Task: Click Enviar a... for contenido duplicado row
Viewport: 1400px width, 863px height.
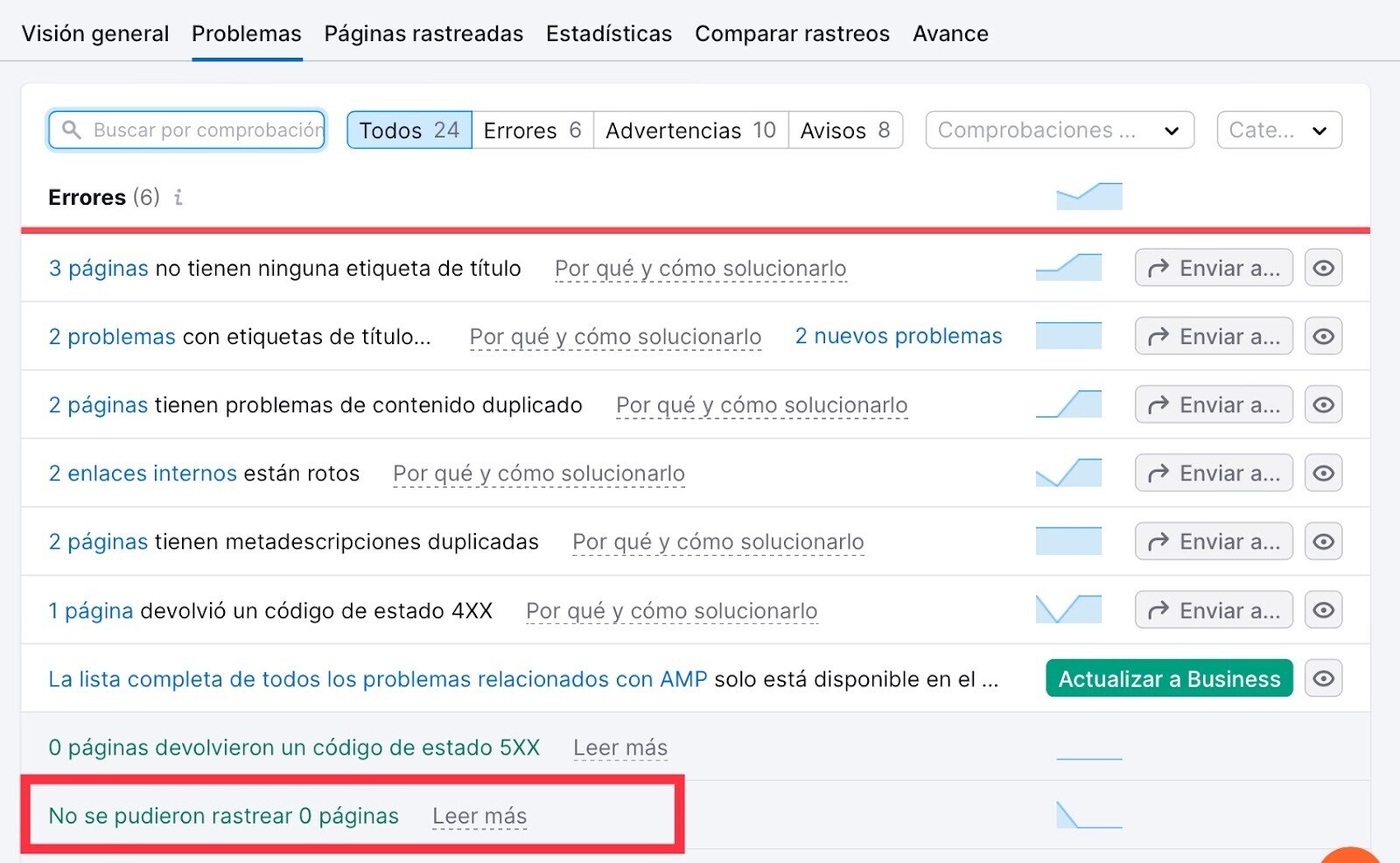Action: (1214, 404)
